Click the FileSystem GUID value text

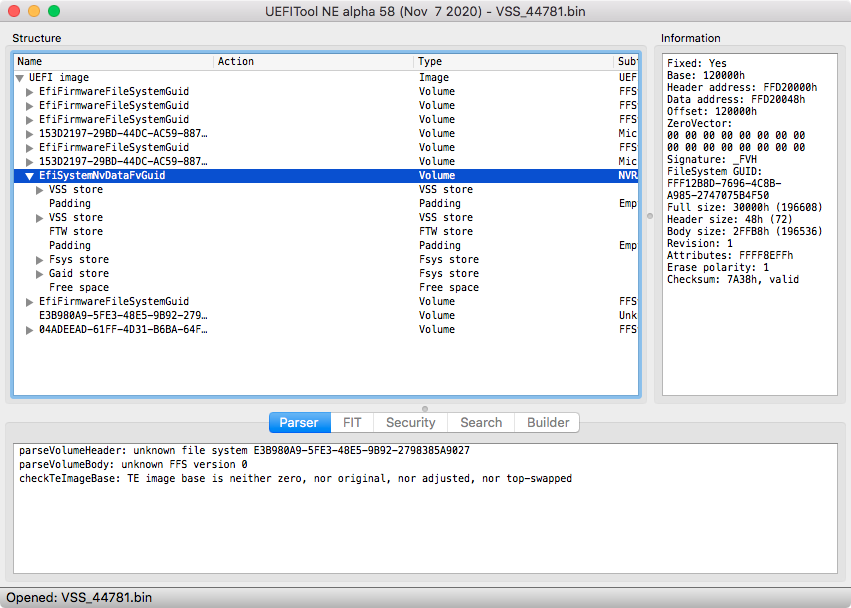pyautogui.click(x=724, y=189)
